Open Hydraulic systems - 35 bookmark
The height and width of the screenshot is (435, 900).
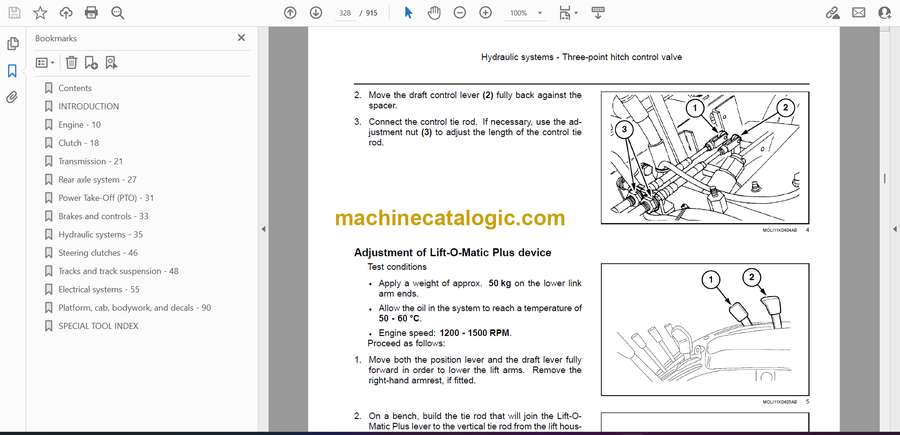pos(100,235)
